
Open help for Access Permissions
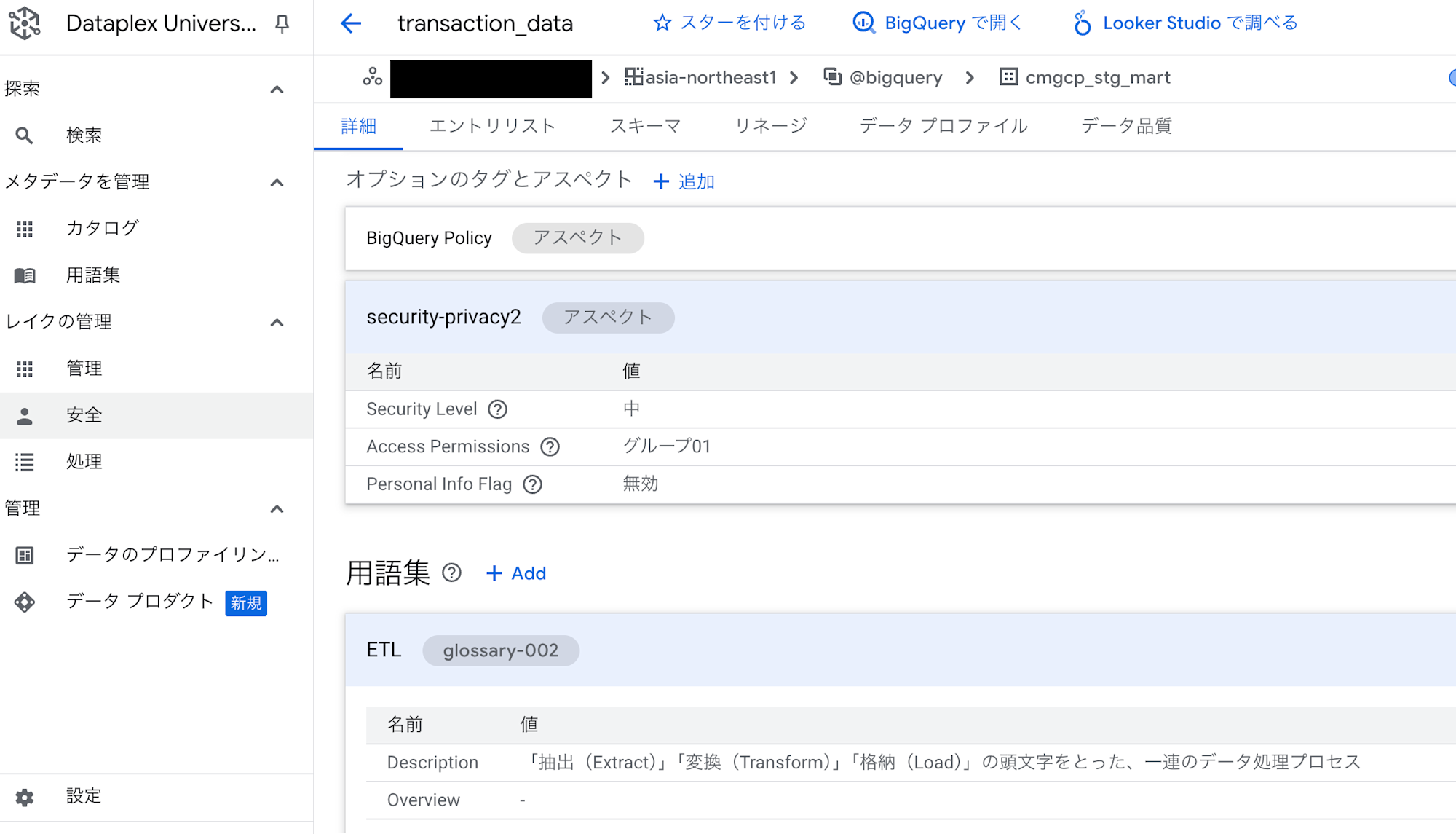550,447
